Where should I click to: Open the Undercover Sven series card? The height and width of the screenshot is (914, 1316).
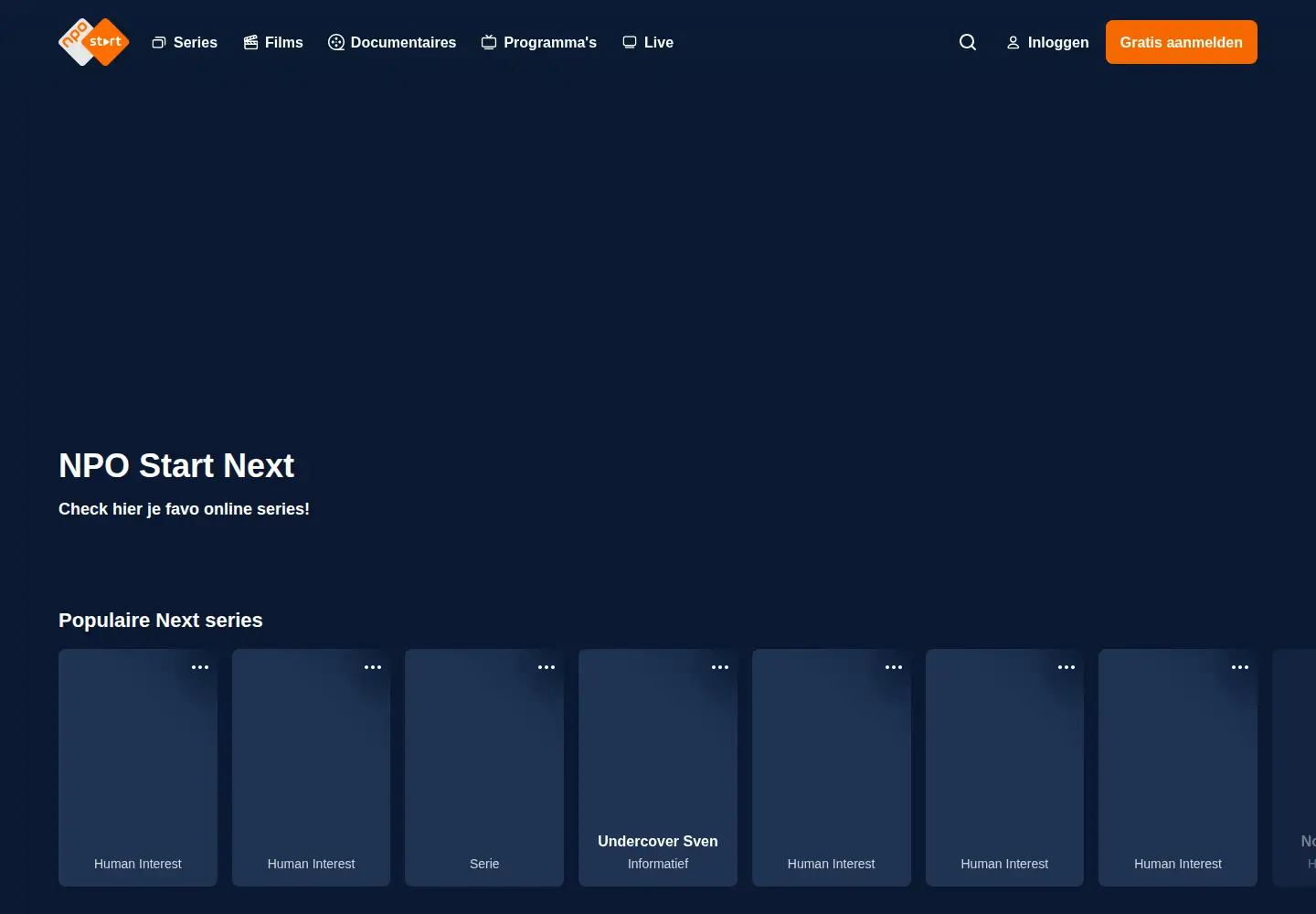click(658, 768)
